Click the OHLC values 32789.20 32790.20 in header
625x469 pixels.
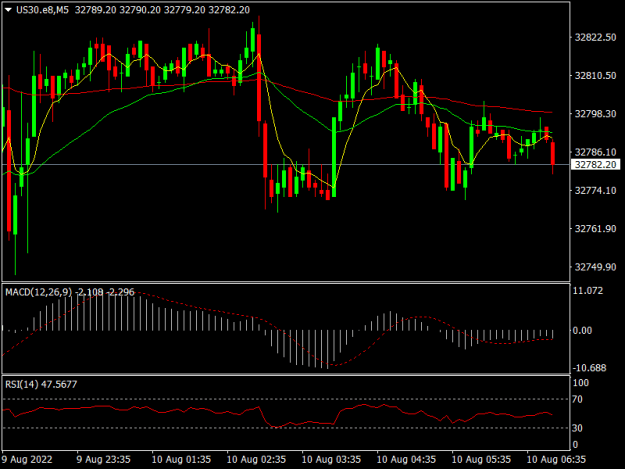(118, 10)
